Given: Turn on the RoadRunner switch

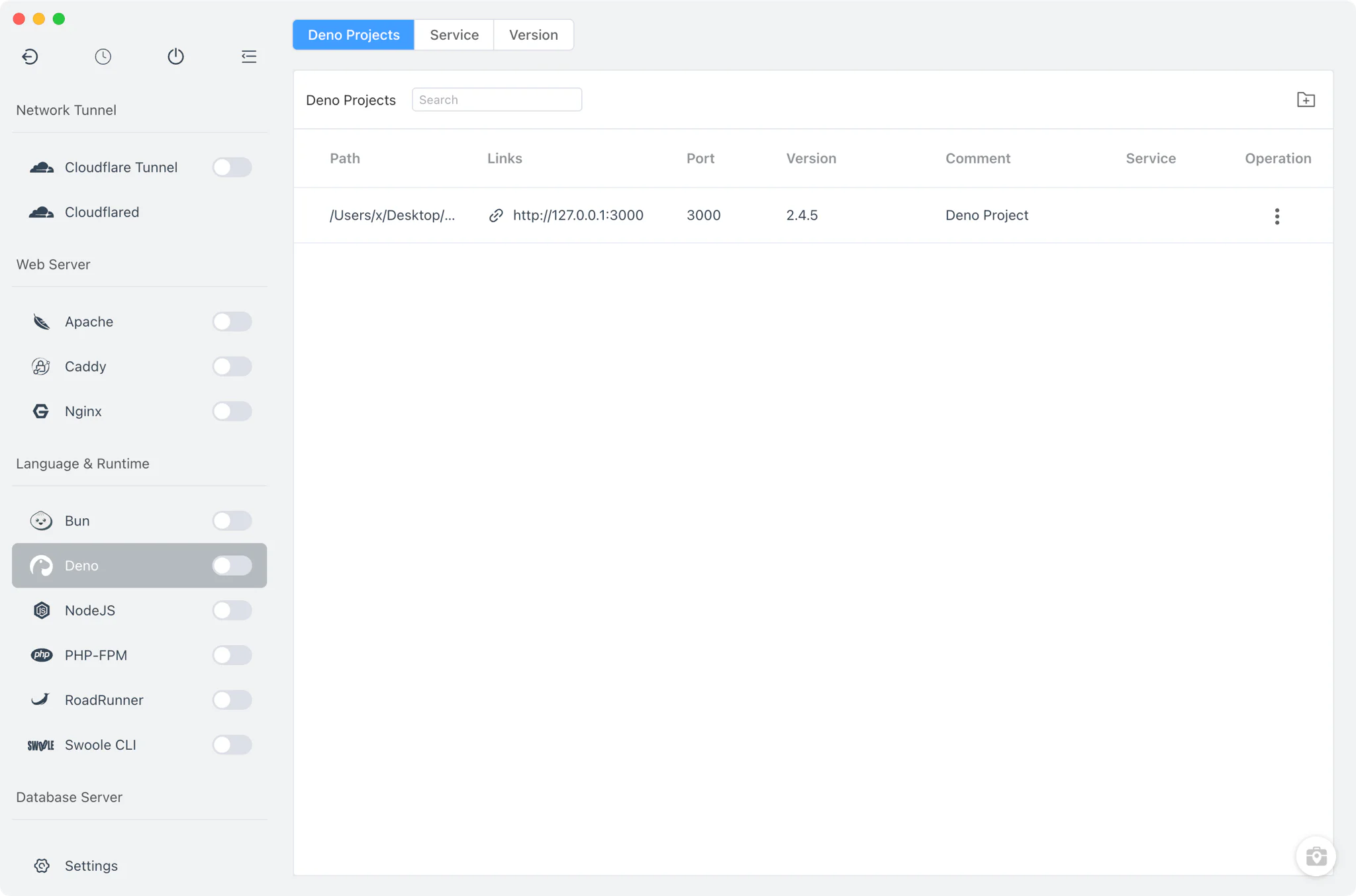Looking at the screenshot, I should coord(232,700).
